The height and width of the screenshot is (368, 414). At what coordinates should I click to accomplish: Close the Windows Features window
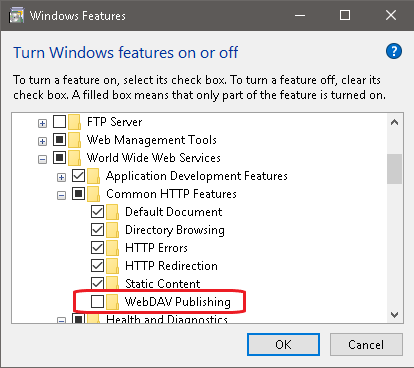tap(391, 15)
